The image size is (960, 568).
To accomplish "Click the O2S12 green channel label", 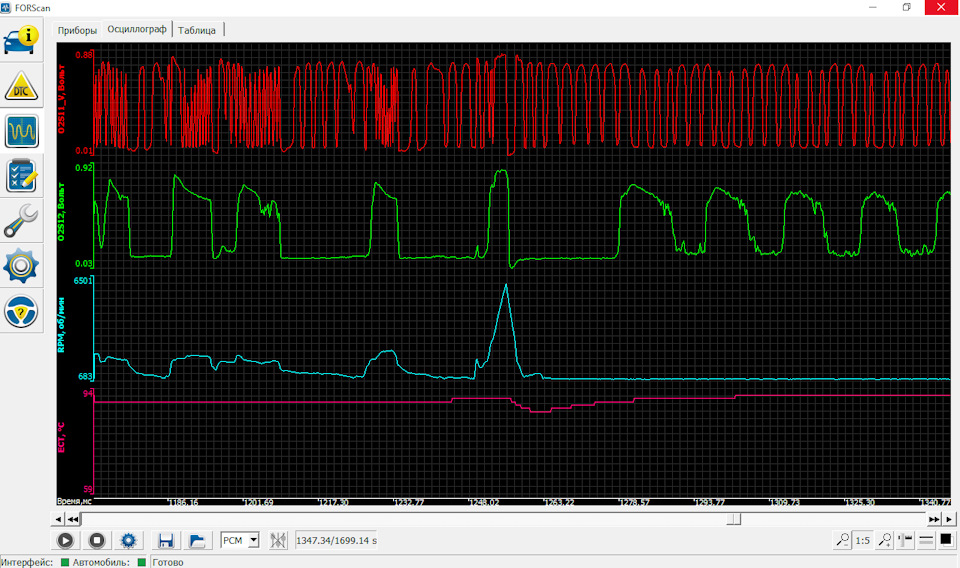I will (61, 211).
